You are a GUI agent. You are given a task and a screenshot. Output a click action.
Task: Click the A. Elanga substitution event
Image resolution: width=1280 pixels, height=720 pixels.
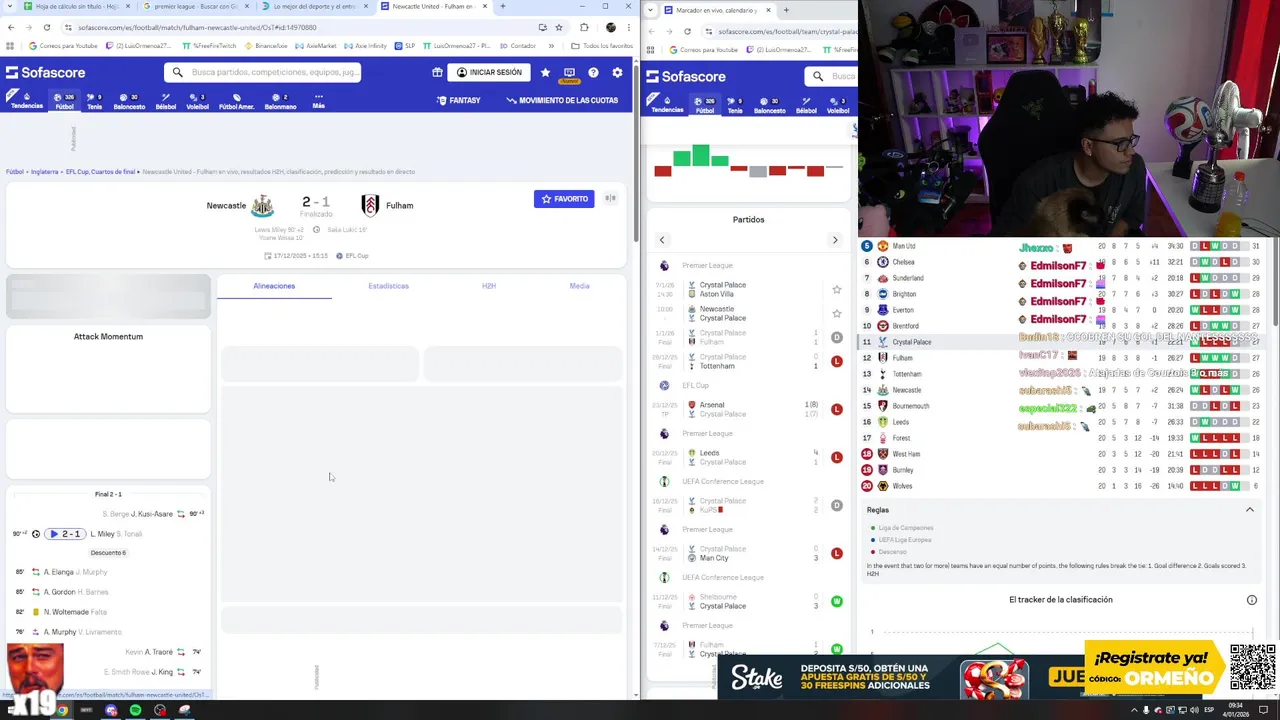click(x=107, y=572)
